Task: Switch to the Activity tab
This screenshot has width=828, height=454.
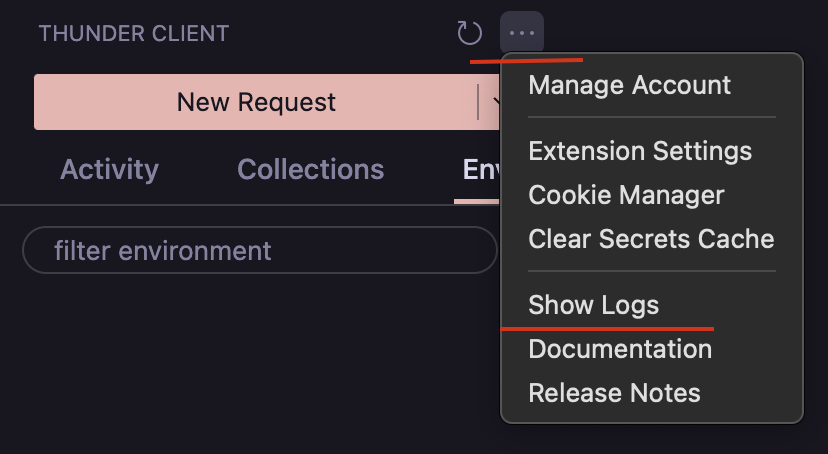Action: [109, 169]
